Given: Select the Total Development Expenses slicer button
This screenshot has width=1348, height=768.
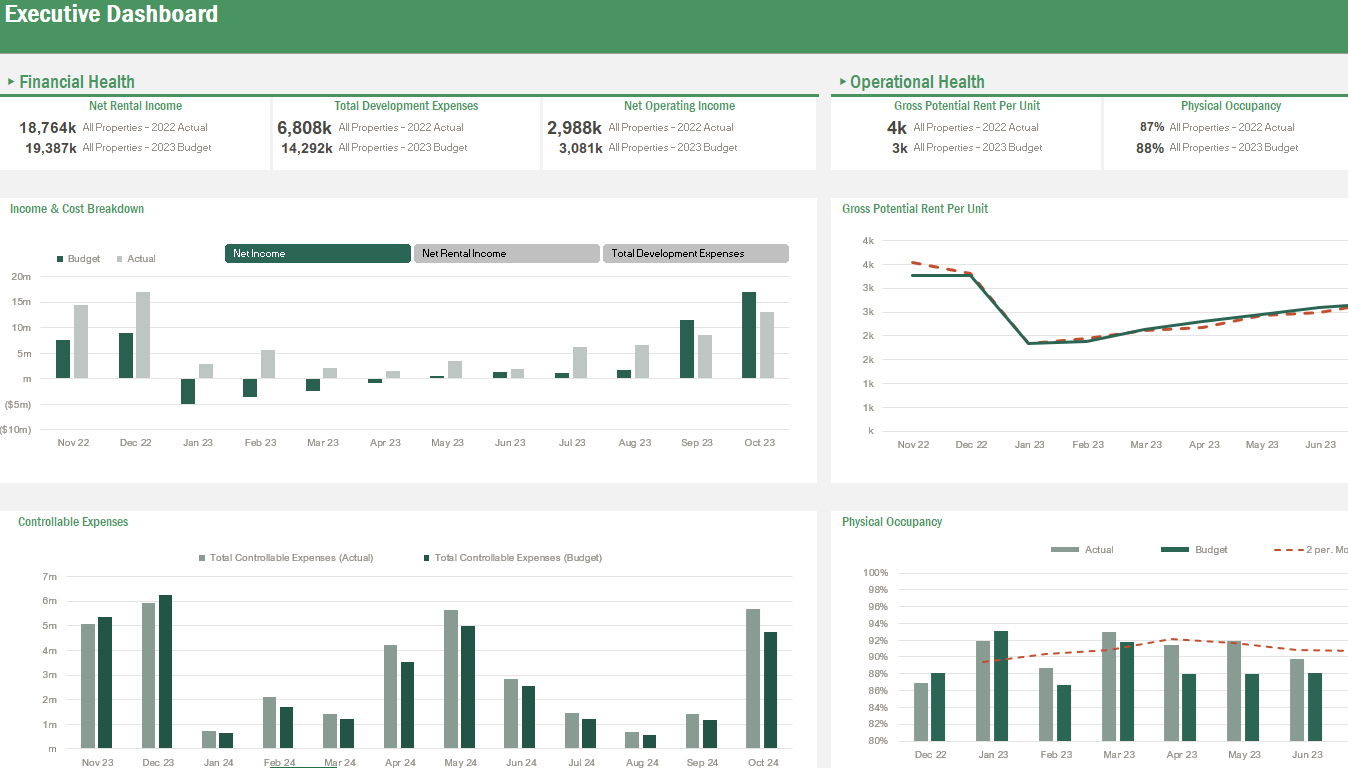Looking at the screenshot, I should coord(695,253).
